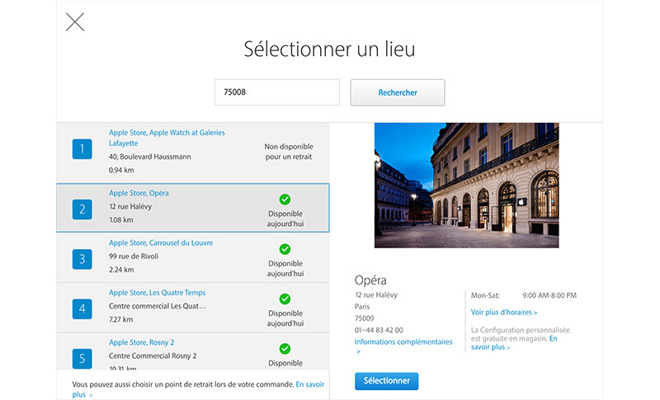Viewport: 660px width, 400px height.
Task: Click the 'Centre commercial Les Quat…' address
Action: [157, 306]
